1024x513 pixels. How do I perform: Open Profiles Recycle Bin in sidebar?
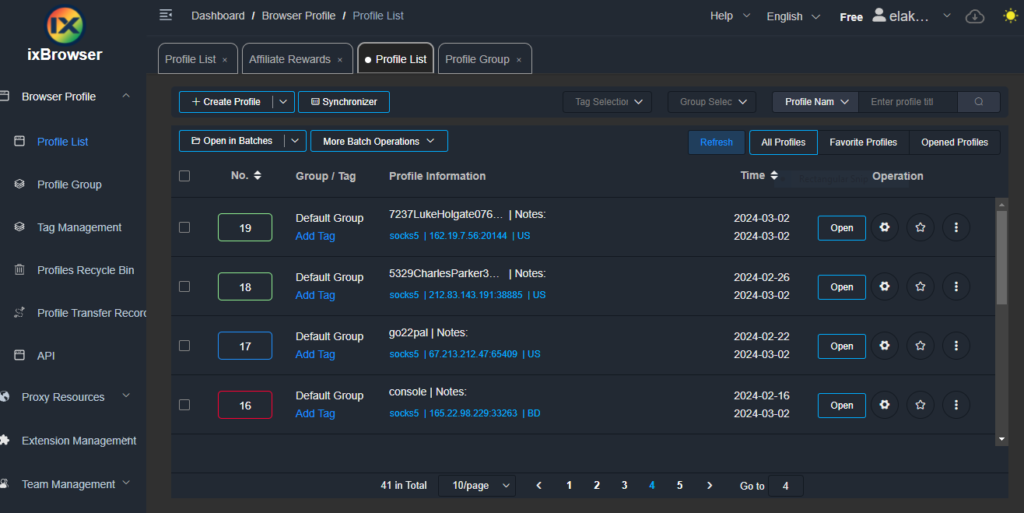tap(85, 270)
